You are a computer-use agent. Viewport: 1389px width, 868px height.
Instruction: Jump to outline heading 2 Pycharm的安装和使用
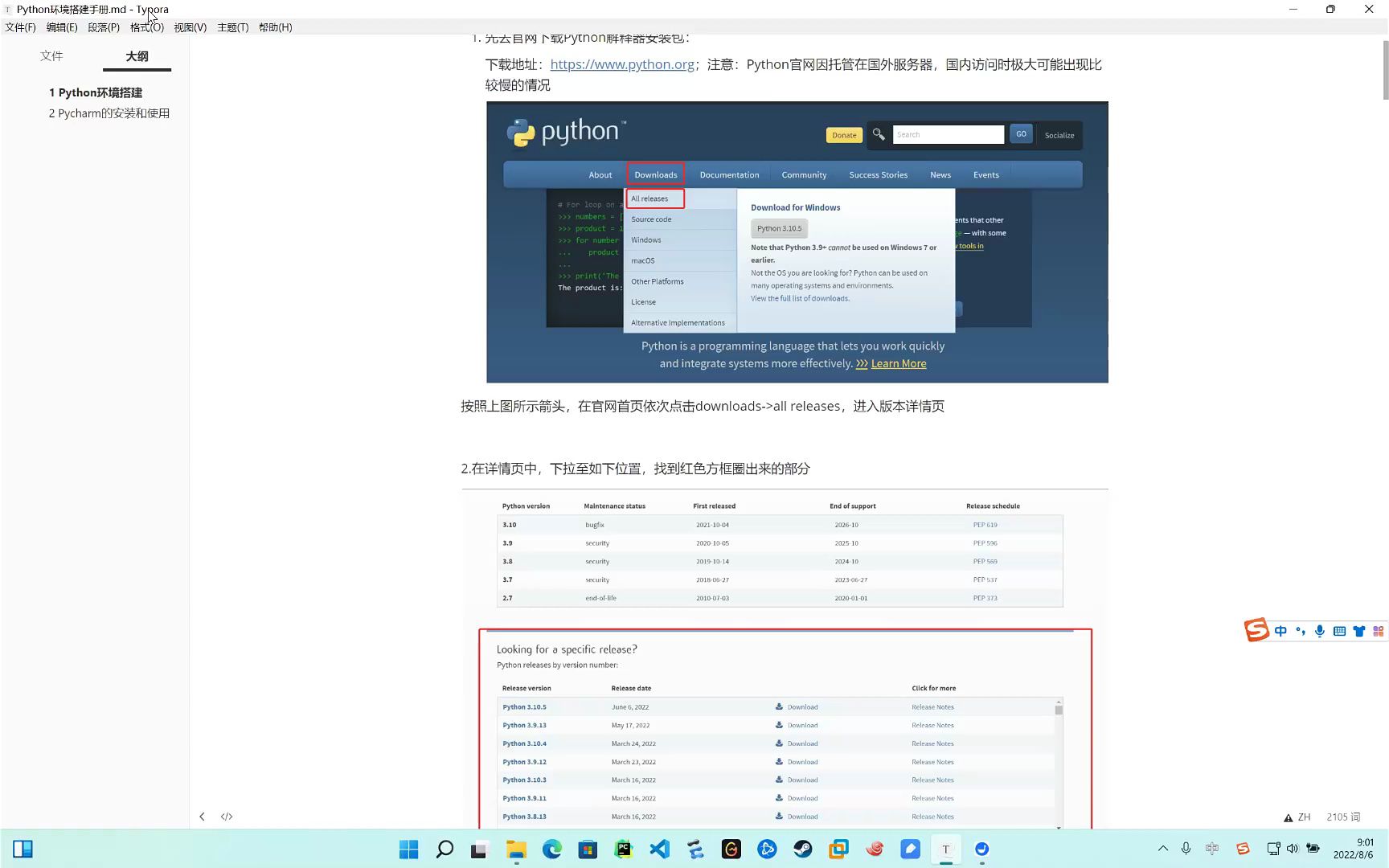coord(109,113)
